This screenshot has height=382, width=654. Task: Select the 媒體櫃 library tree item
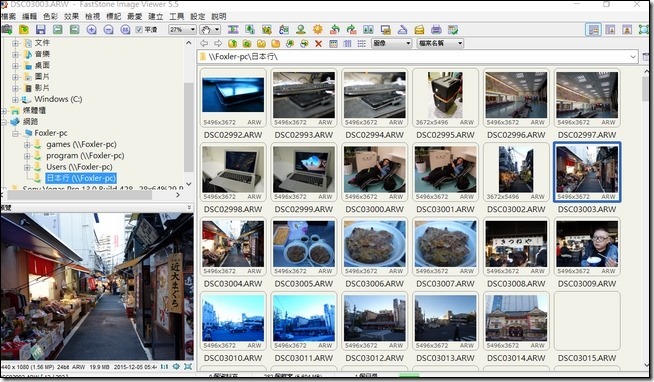point(34,111)
